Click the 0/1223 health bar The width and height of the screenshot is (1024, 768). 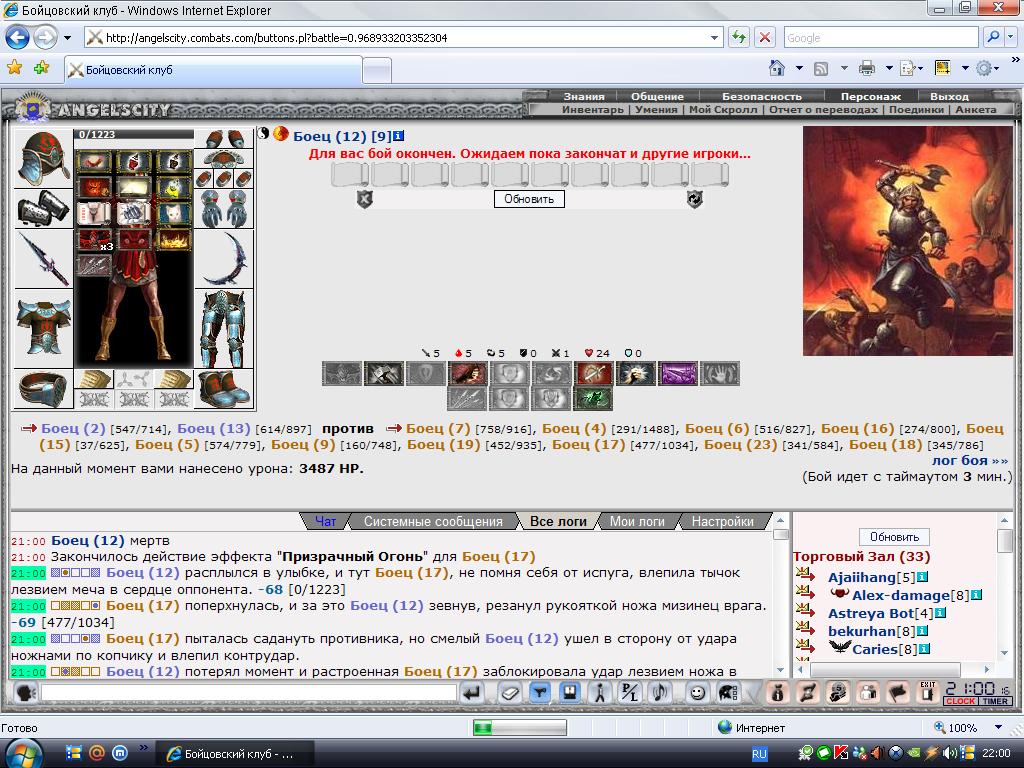pyautogui.click(x=134, y=135)
